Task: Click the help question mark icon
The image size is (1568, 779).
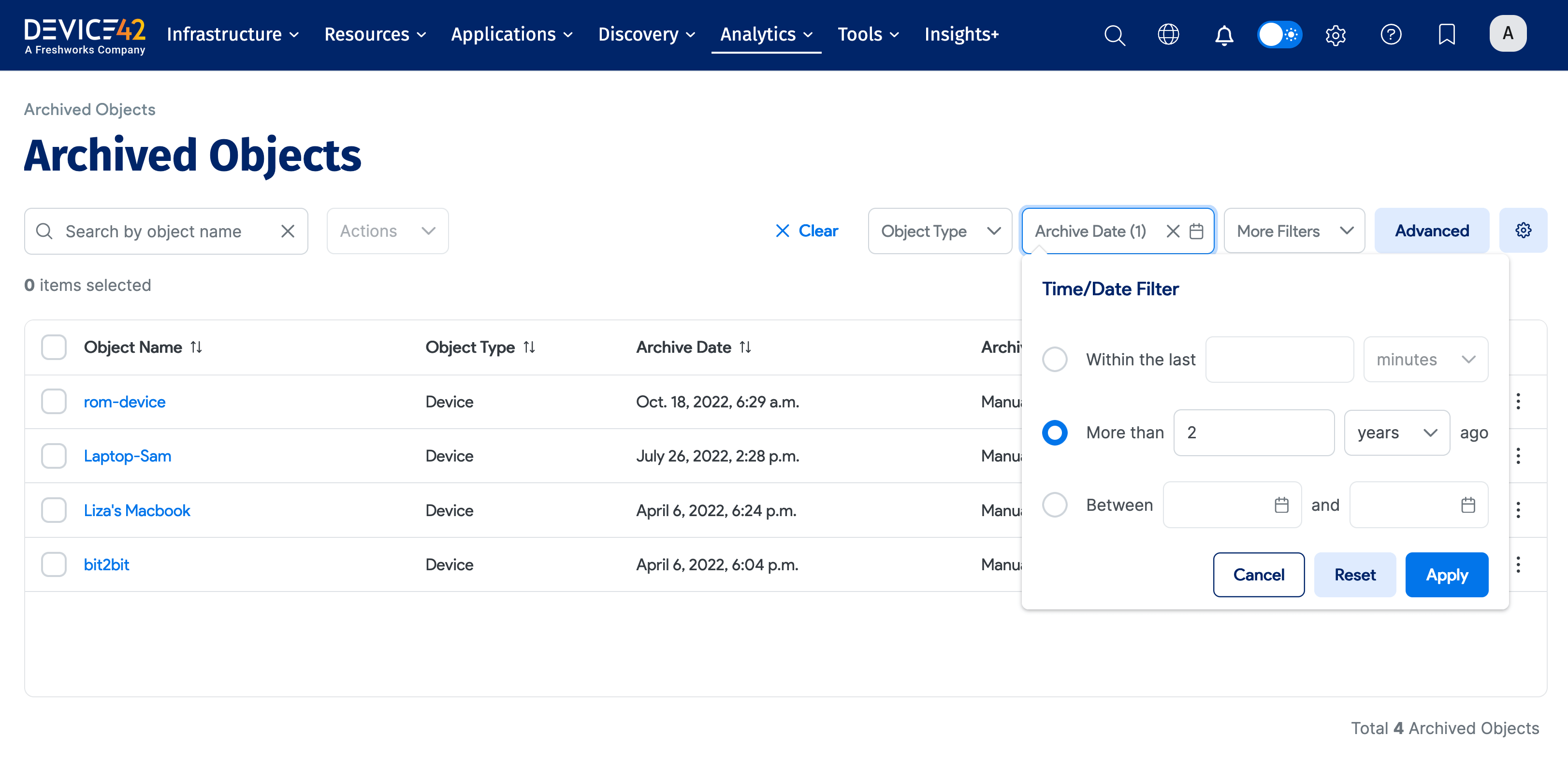Action: coord(1392,35)
